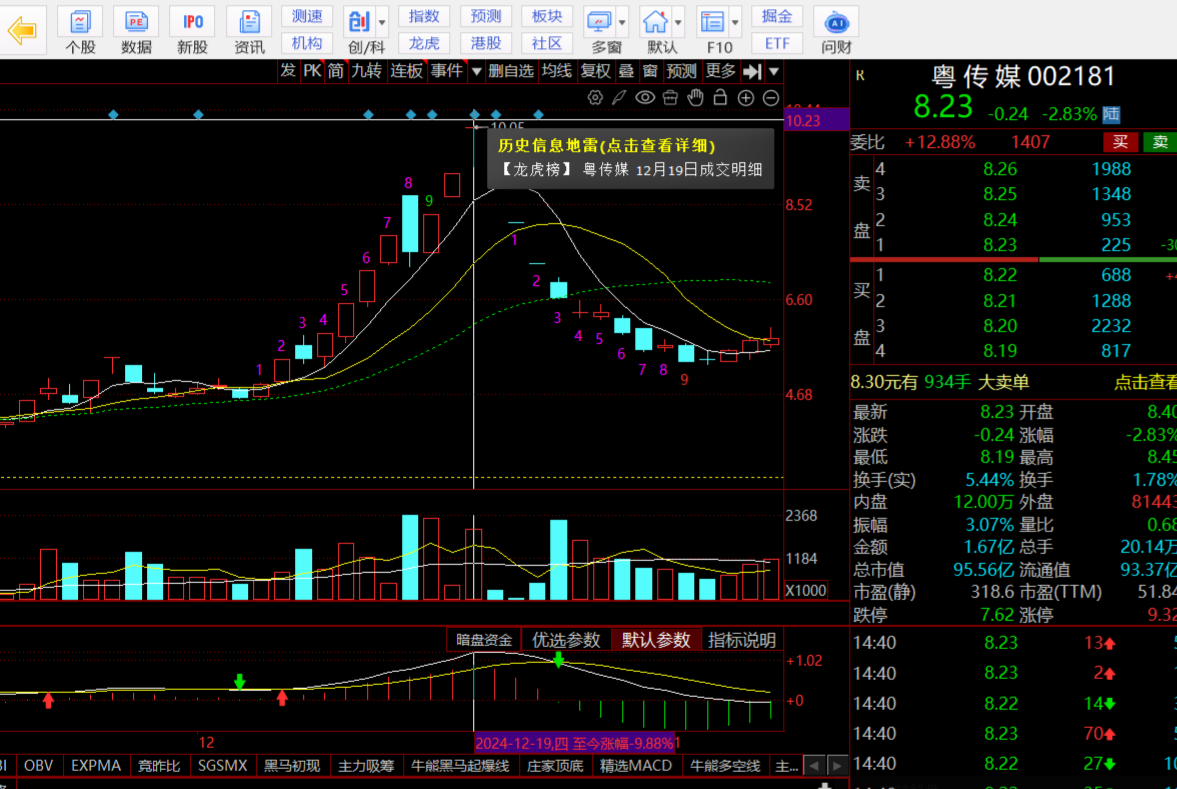Image resolution: width=1177 pixels, height=789 pixels.
Task: Select the 暗盘资金 tab
Action: click(x=484, y=640)
